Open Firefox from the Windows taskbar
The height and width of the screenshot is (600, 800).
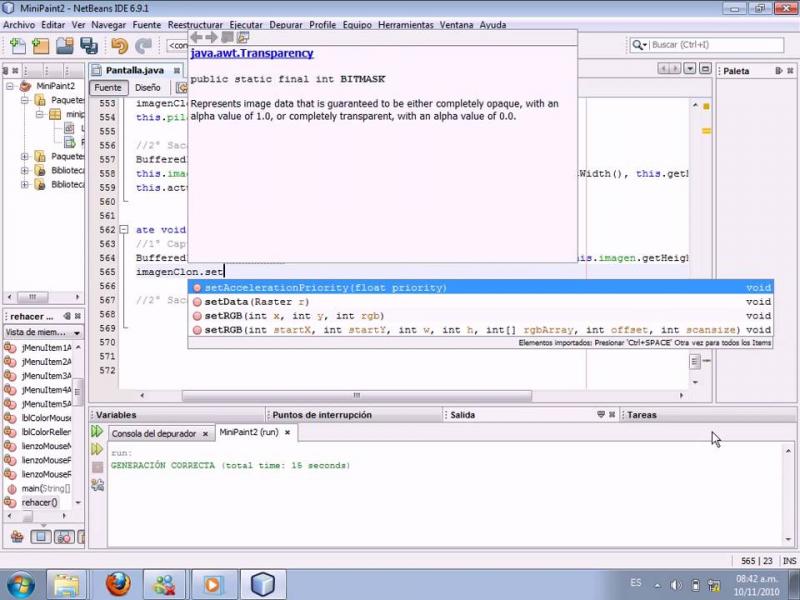click(x=118, y=583)
